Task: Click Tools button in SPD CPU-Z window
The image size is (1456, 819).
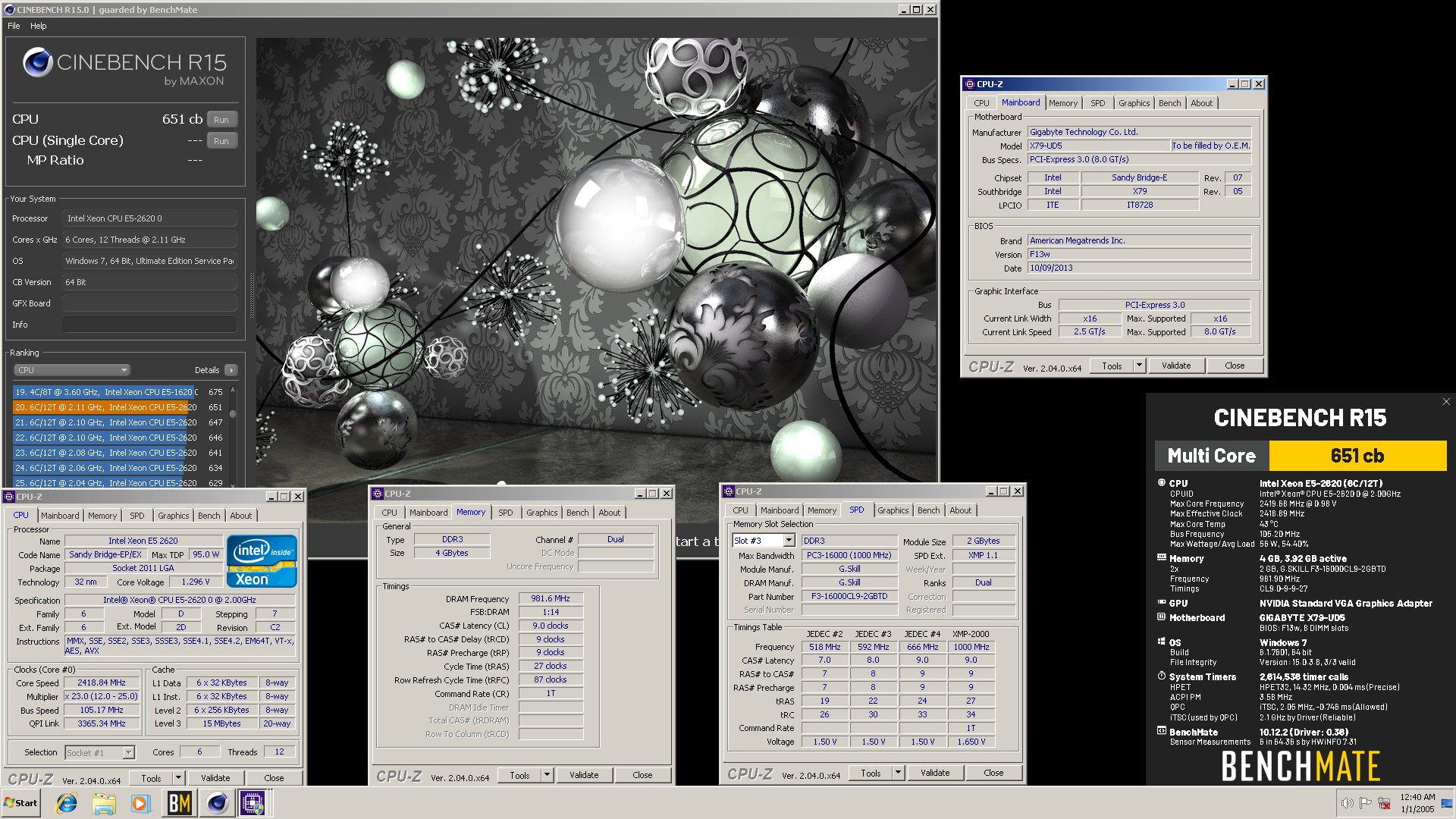Action: [x=871, y=773]
